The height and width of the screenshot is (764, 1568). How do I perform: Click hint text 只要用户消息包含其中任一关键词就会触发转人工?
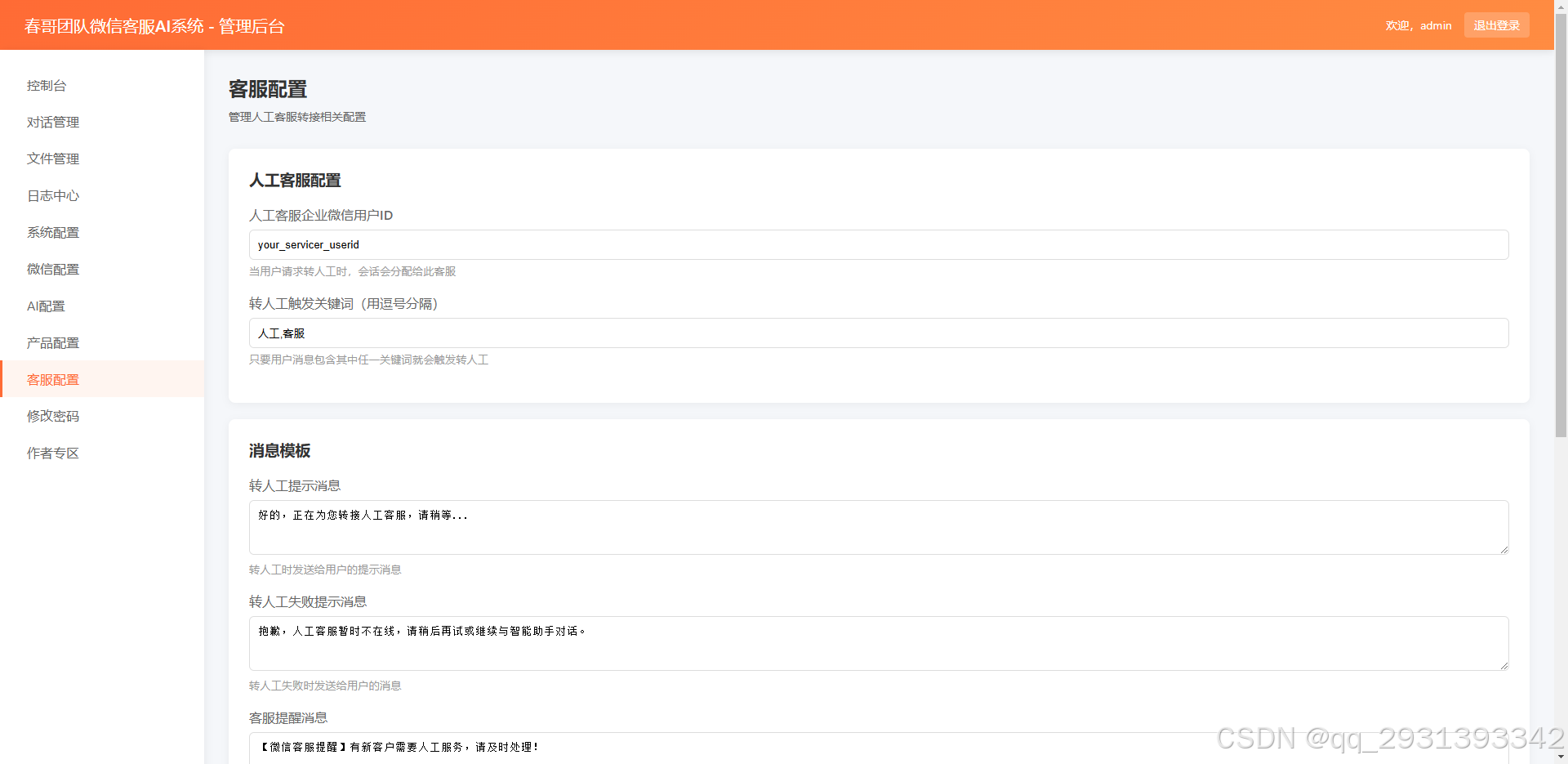click(369, 360)
